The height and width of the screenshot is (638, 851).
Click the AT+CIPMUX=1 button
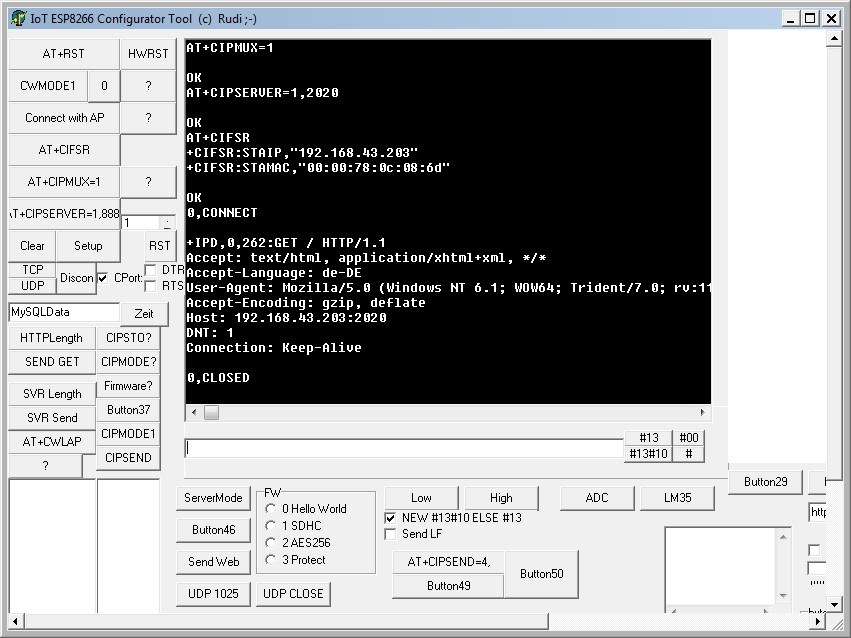pos(64,182)
